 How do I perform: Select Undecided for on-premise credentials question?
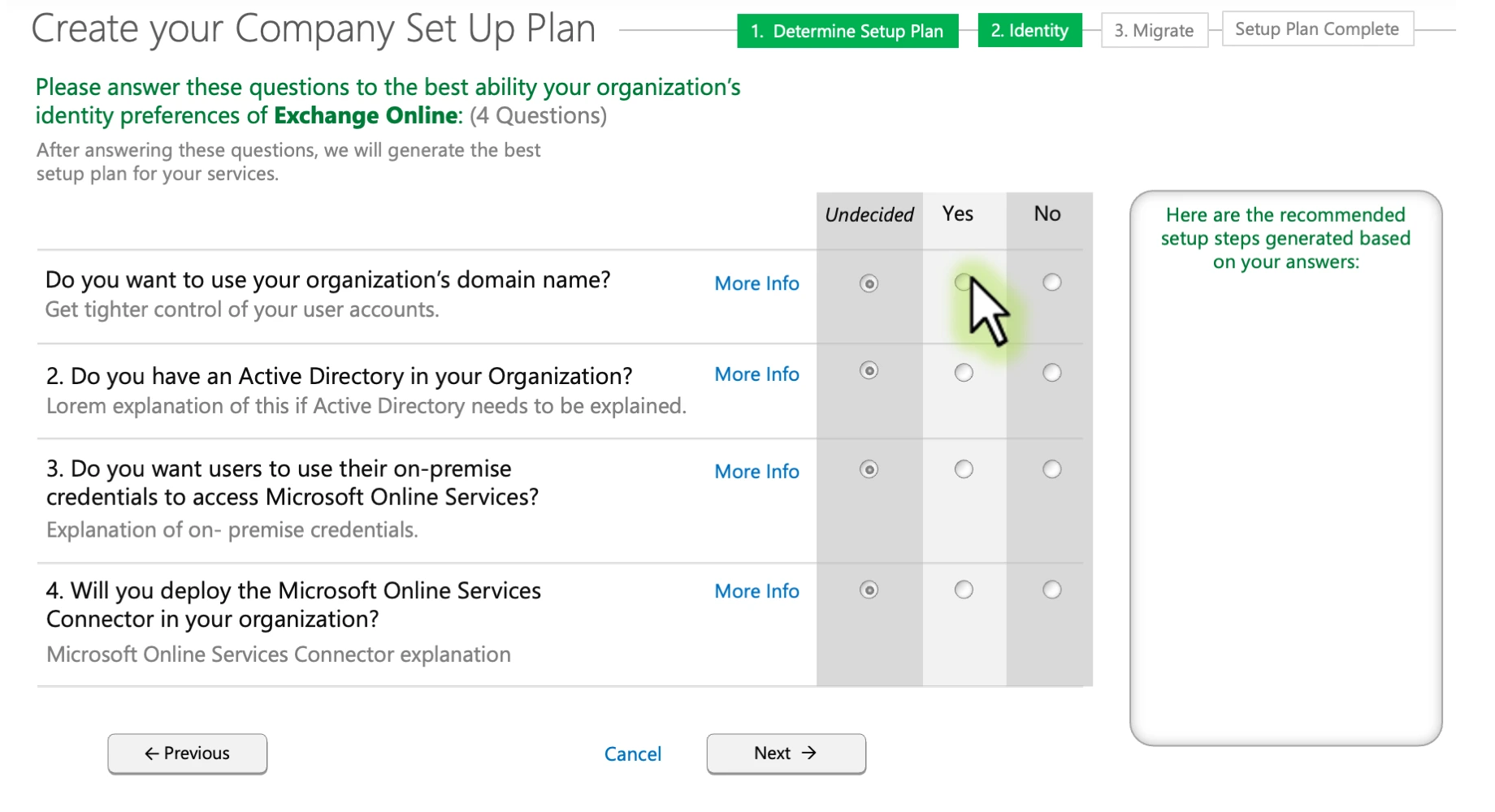(x=869, y=469)
